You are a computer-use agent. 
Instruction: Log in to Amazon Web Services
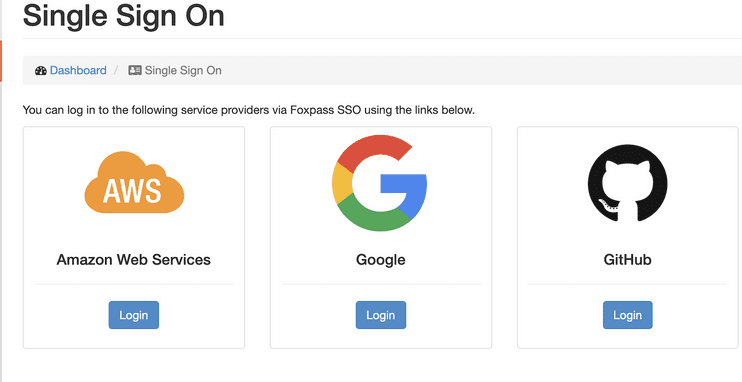point(134,315)
